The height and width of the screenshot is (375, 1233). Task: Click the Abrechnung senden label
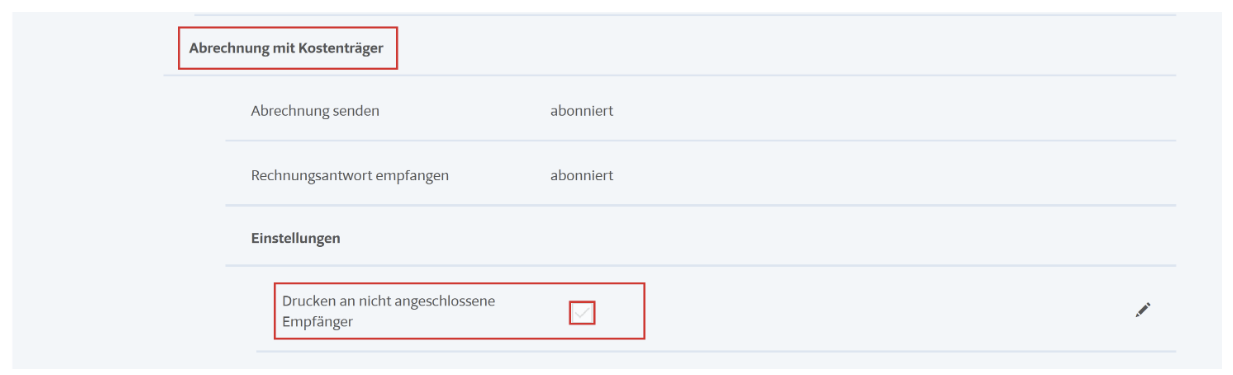[315, 111]
